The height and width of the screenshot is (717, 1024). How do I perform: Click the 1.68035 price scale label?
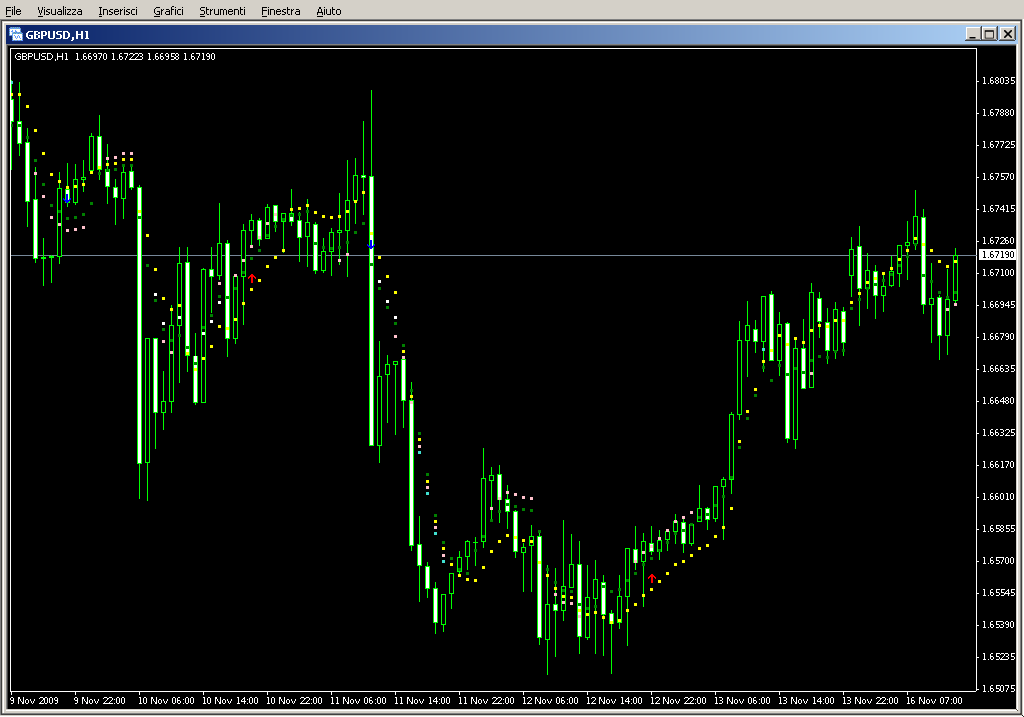tap(998, 81)
